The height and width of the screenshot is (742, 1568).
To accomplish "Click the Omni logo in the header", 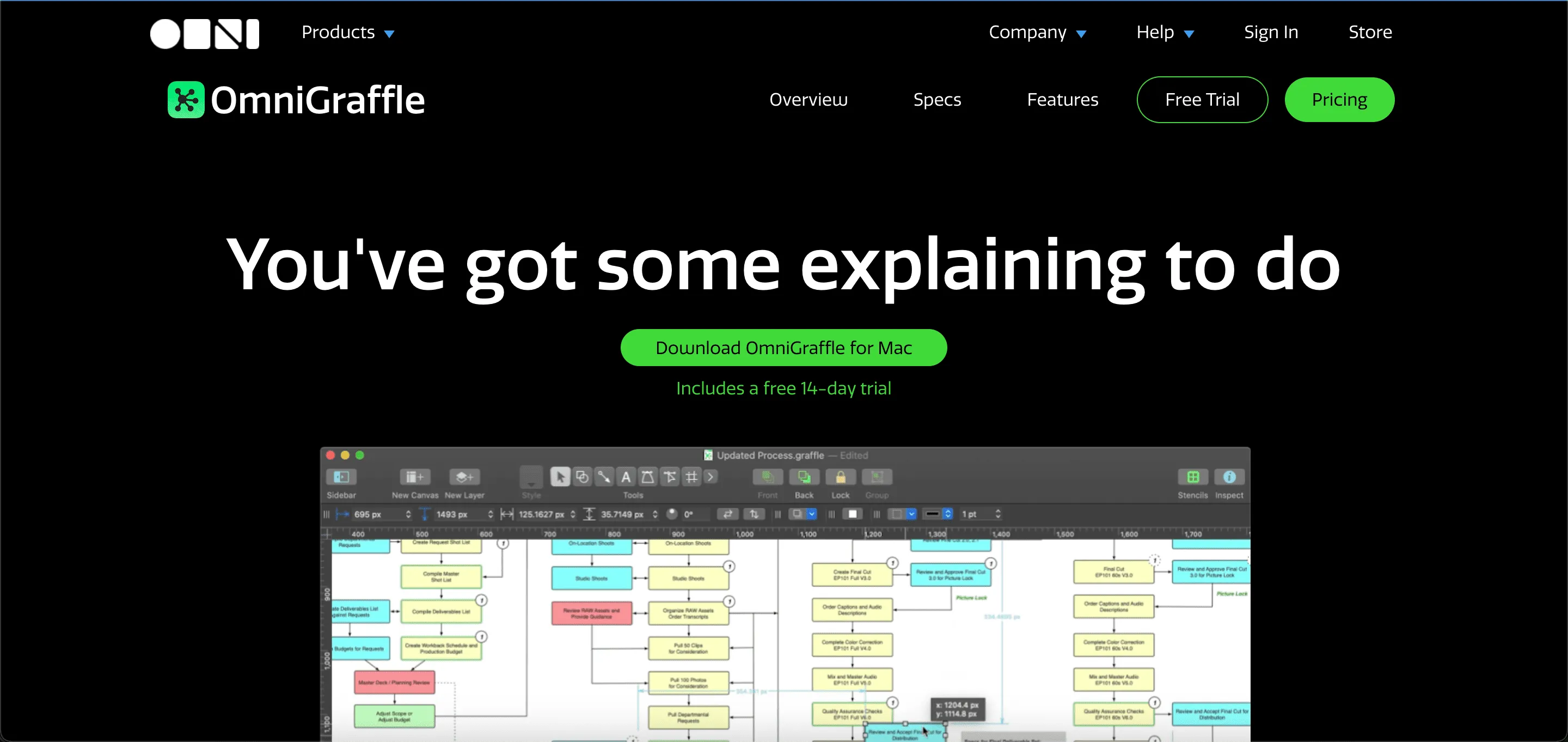I will click(x=205, y=34).
